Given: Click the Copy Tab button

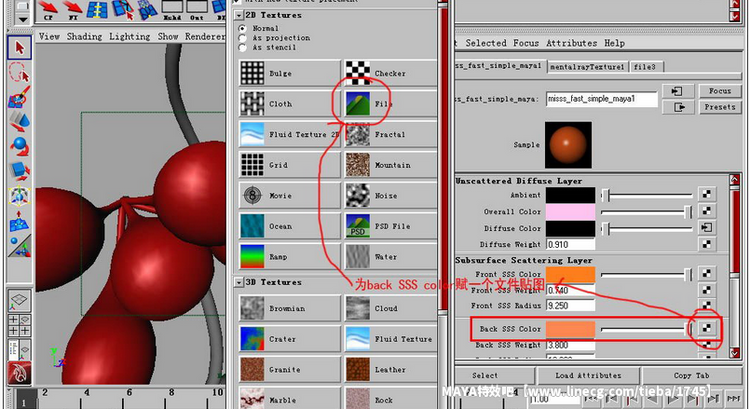Looking at the screenshot, I should 692,376.
